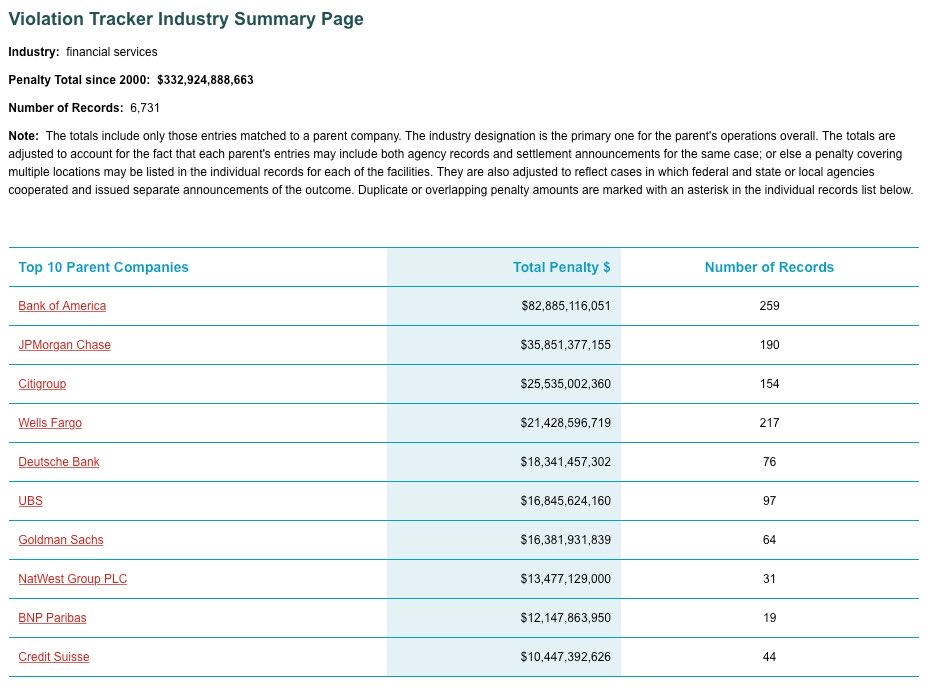Click the record count 31
The image size is (938, 689).
tap(769, 578)
